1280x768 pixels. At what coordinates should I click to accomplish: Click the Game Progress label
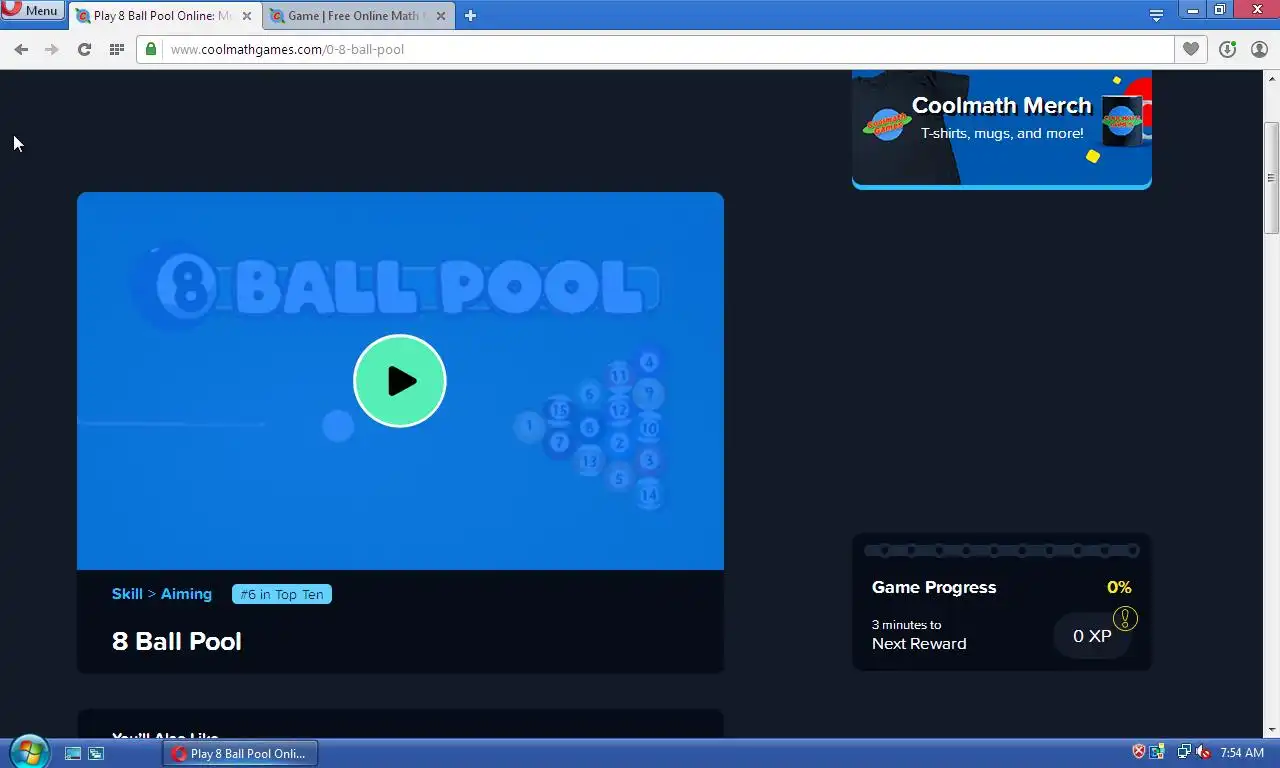[x=934, y=587]
